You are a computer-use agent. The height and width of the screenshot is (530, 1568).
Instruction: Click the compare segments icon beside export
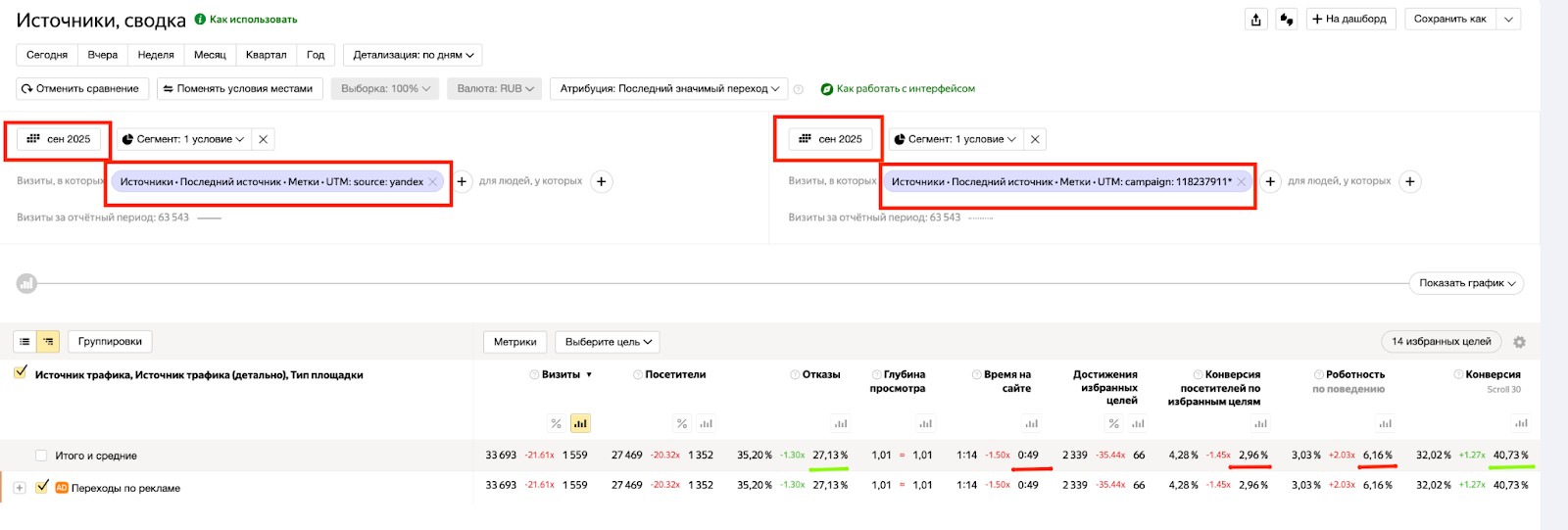point(1287,20)
